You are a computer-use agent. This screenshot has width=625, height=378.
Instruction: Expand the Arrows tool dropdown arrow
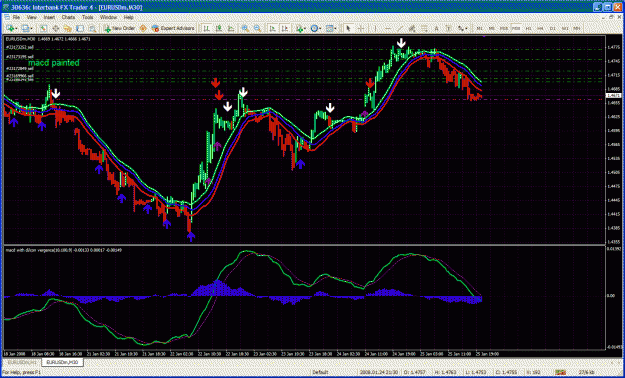coord(466,28)
